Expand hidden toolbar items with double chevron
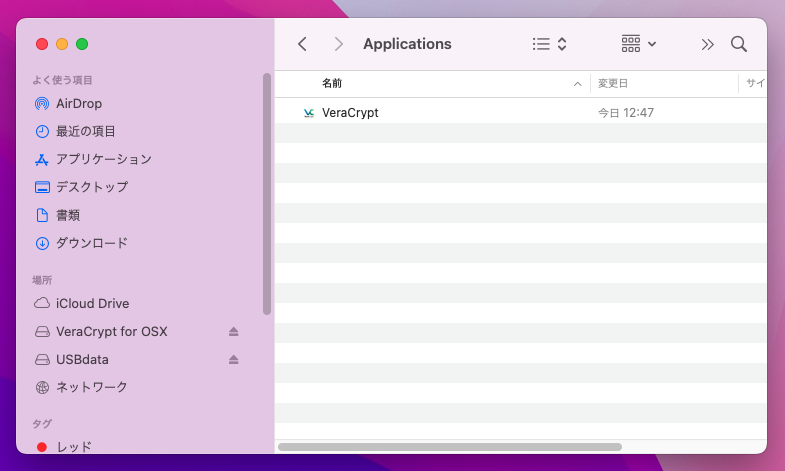This screenshot has height=471, width=785. pyautogui.click(x=707, y=44)
